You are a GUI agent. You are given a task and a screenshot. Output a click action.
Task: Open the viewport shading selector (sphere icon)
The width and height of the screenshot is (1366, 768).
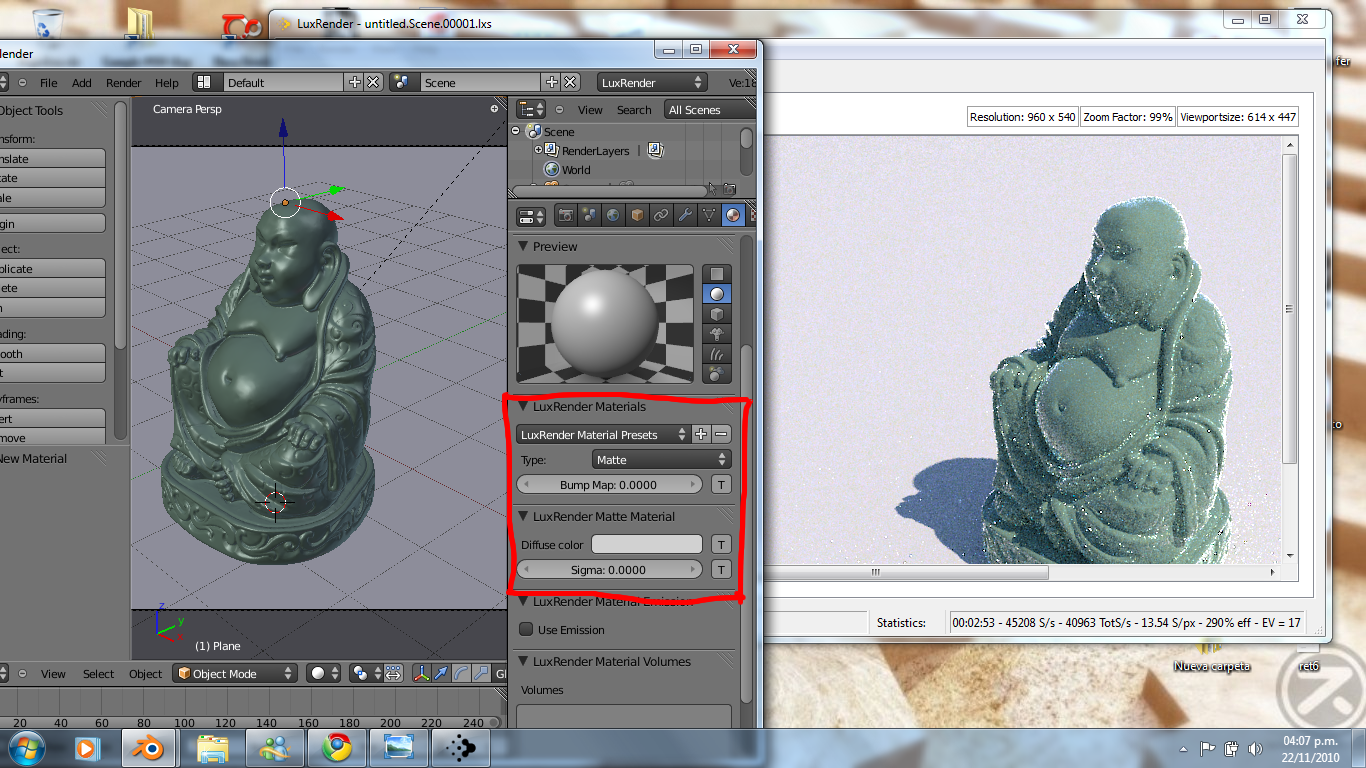tap(322, 674)
